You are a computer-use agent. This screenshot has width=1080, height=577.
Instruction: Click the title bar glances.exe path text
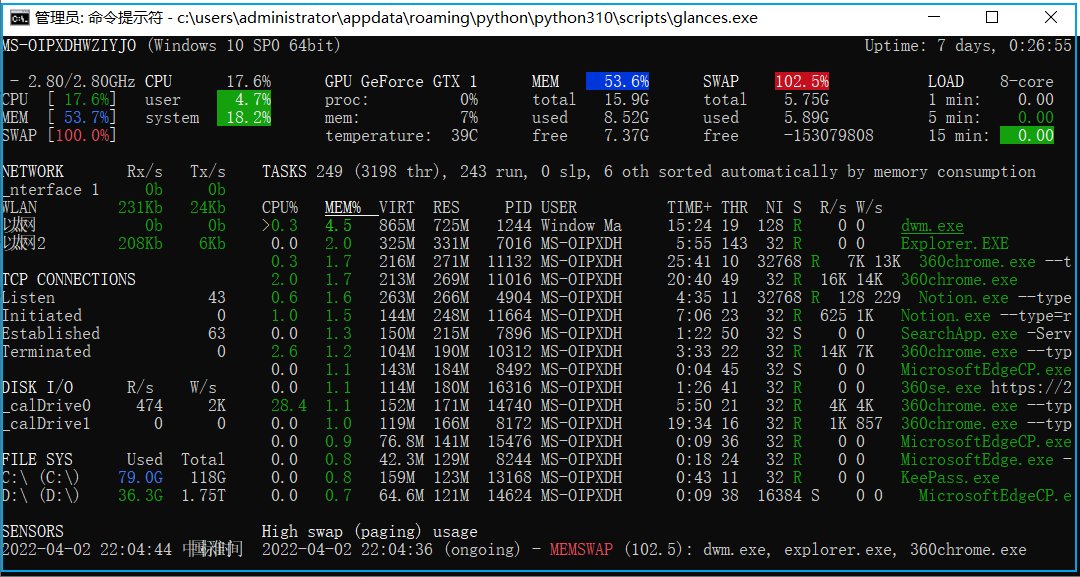468,18
